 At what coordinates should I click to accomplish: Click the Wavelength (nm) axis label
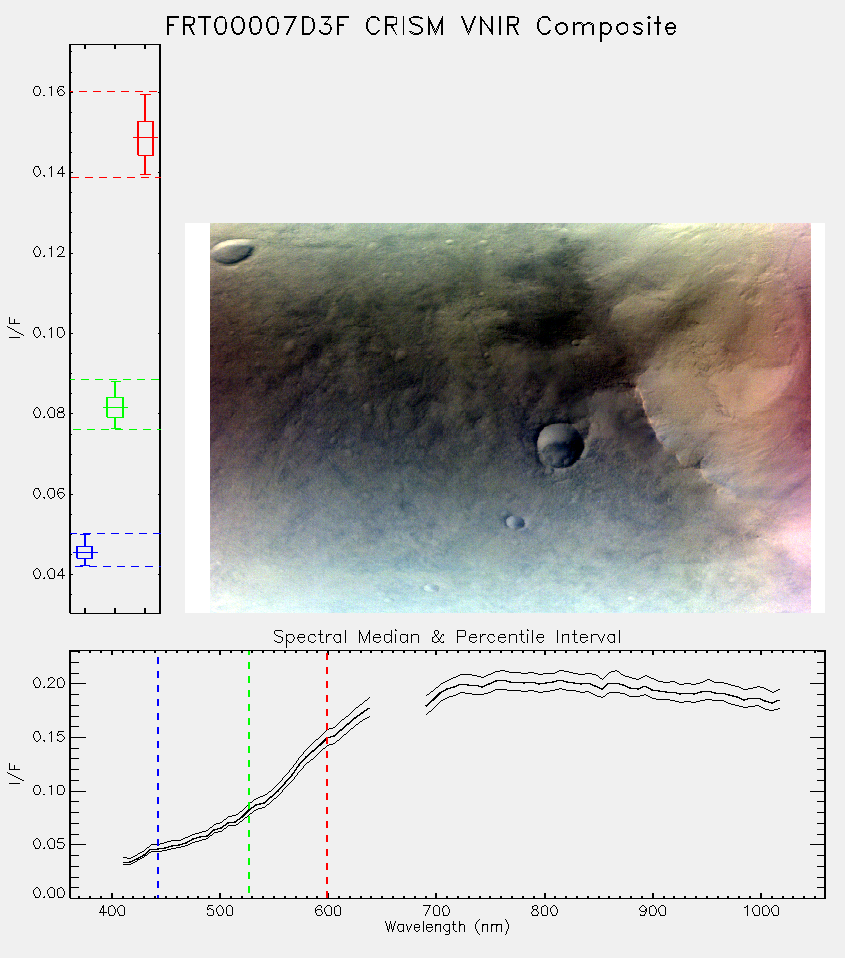tap(447, 927)
